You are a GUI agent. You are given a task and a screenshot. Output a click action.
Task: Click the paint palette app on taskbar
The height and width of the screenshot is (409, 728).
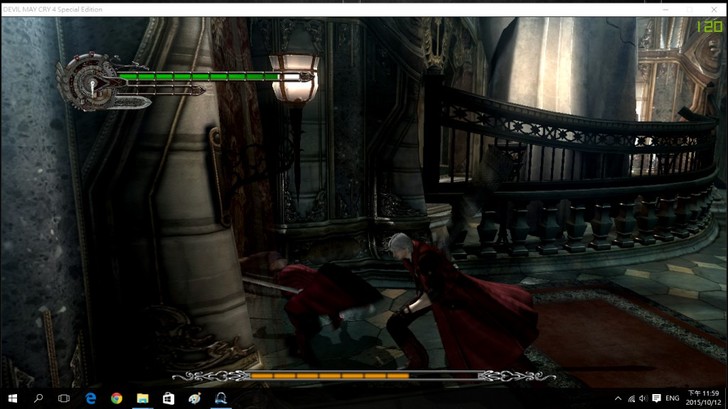195,398
